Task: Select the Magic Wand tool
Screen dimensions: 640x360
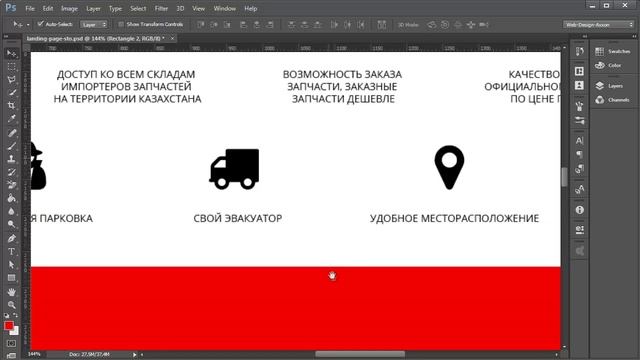Action: pyautogui.click(x=11, y=92)
